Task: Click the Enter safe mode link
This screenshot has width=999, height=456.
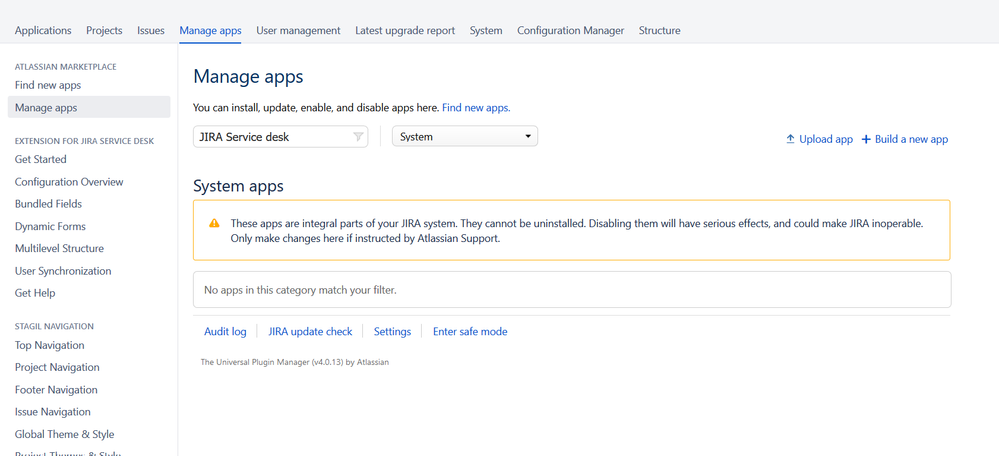Action: click(x=470, y=331)
